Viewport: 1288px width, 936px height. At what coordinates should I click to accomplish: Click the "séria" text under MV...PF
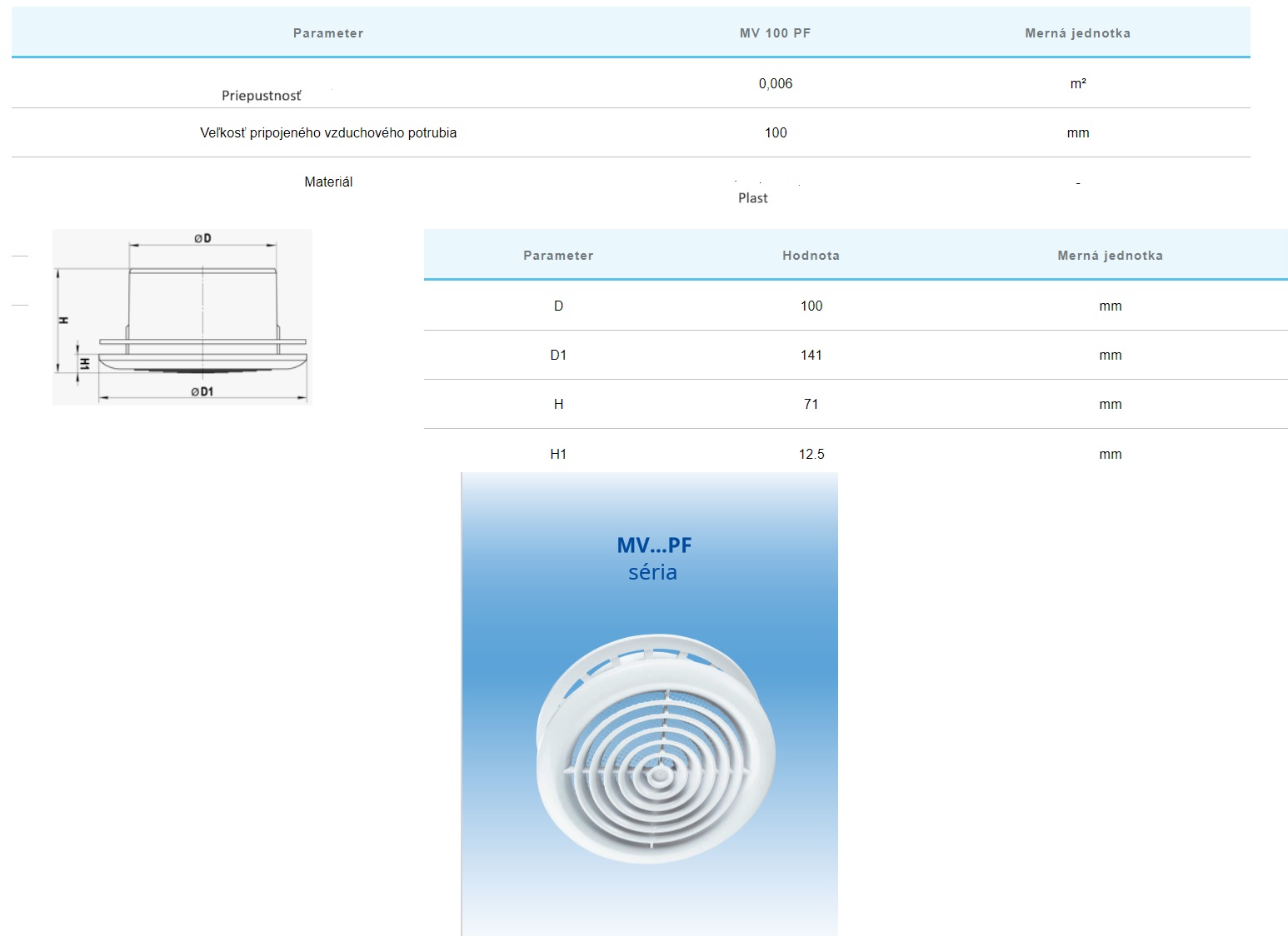[x=652, y=572]
